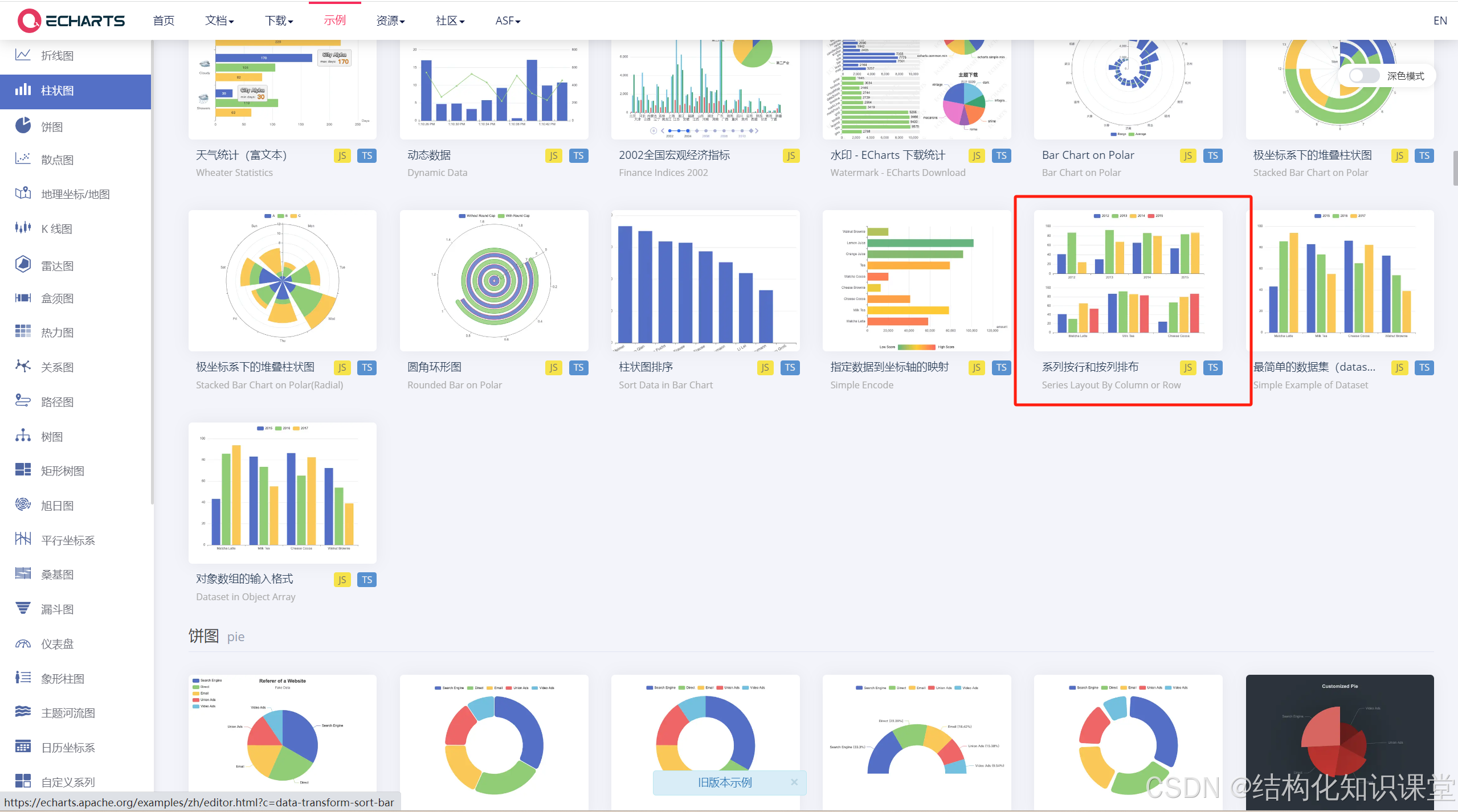This screenshot has width=1458, height=812.
Task: Select the heatmap grid icon
Action: click(x=23, y=331)
